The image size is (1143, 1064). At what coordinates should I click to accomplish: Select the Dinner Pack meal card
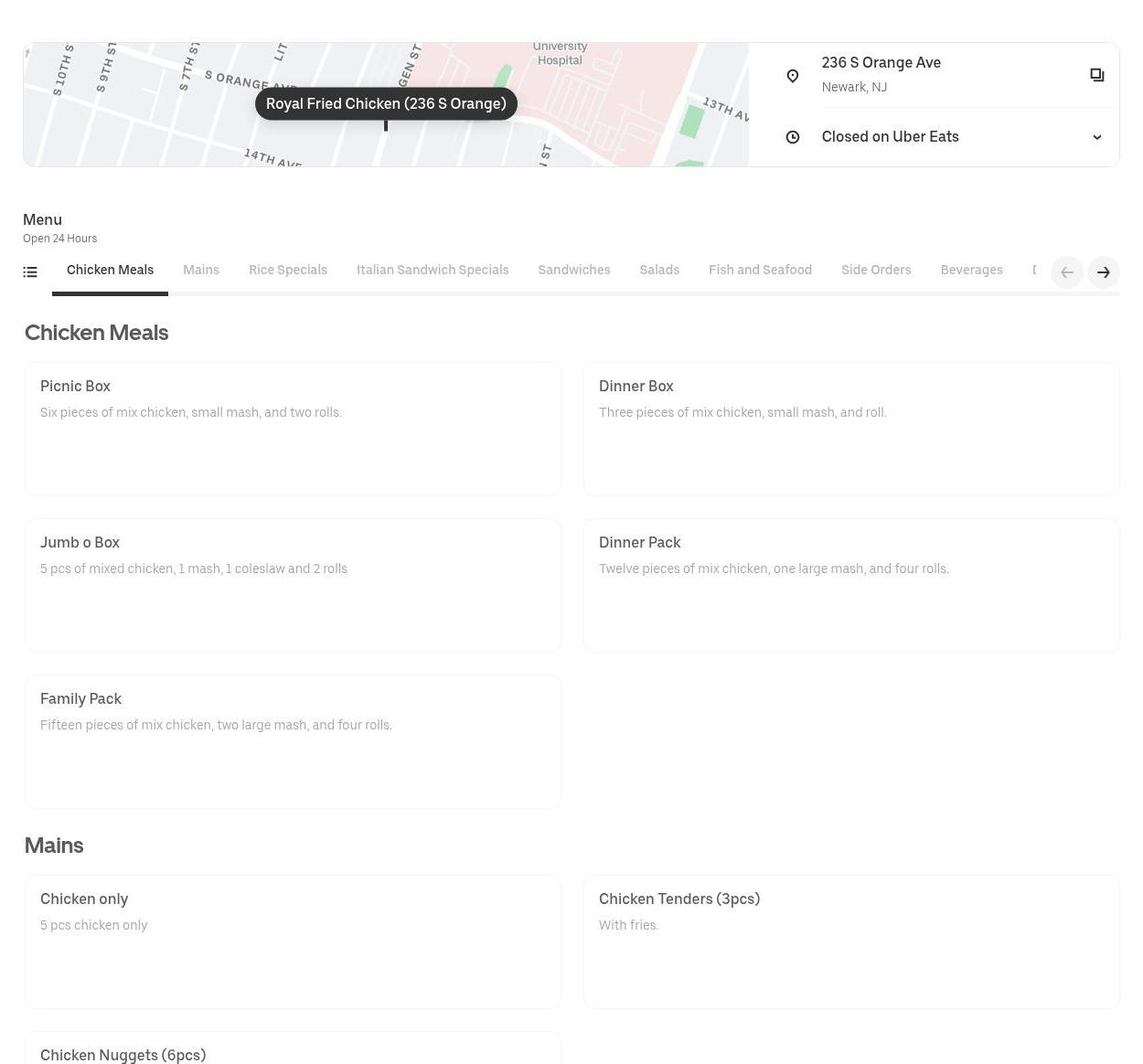point(850,585)
